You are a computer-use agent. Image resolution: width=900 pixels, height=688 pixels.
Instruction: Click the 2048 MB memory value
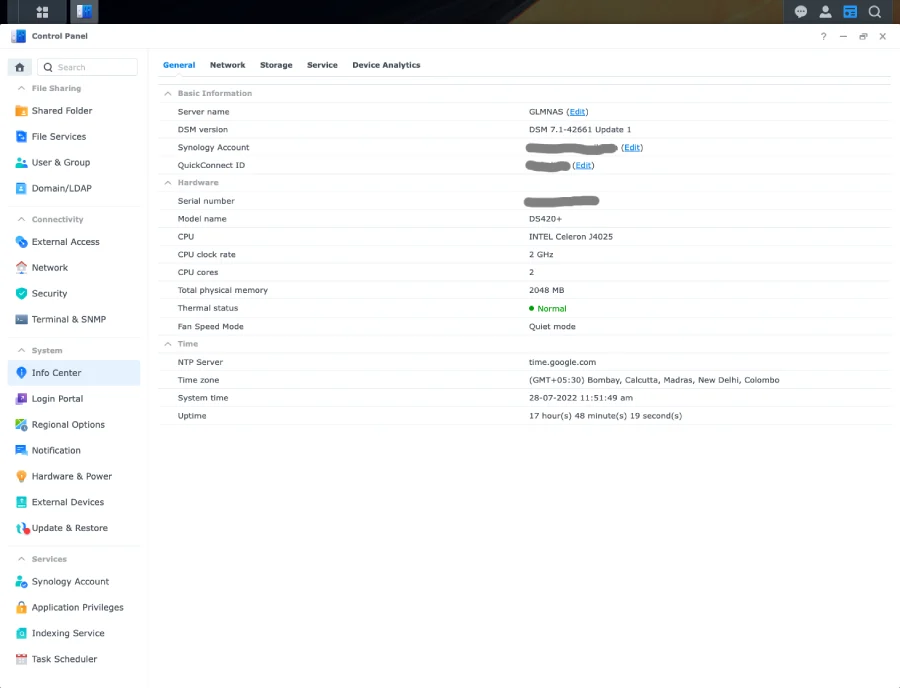pos(546,290)
